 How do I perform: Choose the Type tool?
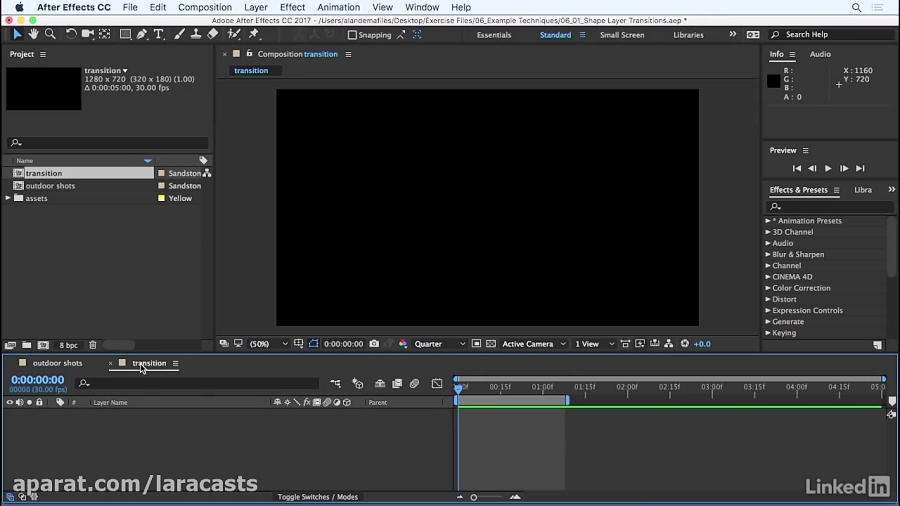[158, 34]
